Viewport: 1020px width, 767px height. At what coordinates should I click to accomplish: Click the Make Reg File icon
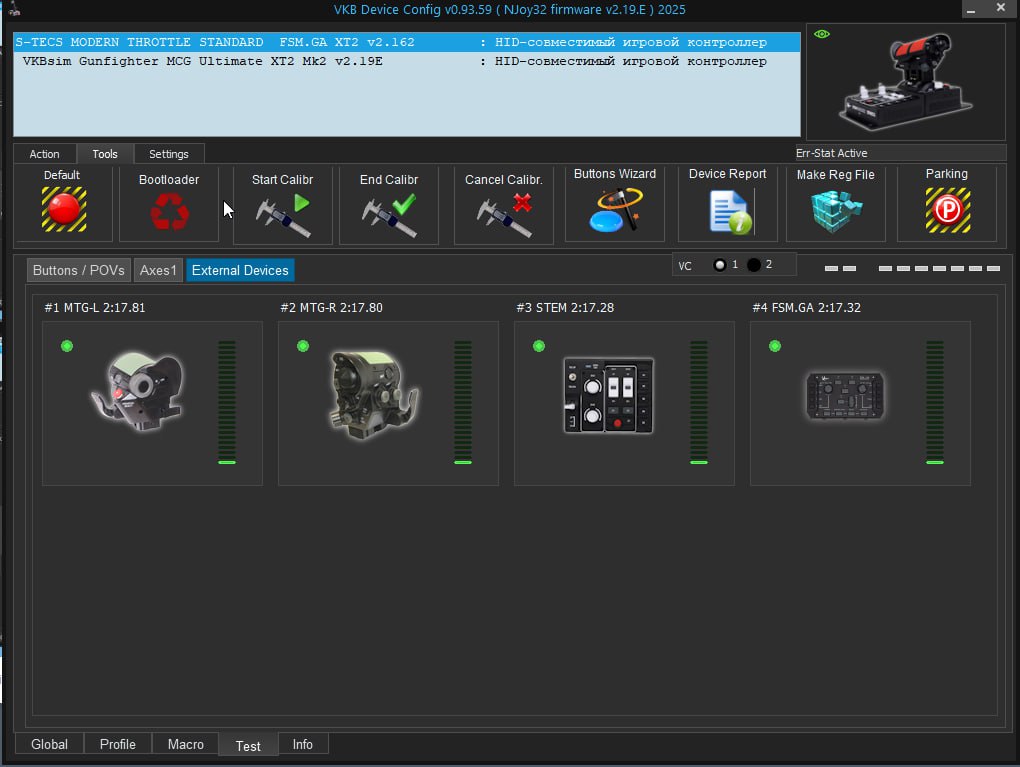click(835, 211)
